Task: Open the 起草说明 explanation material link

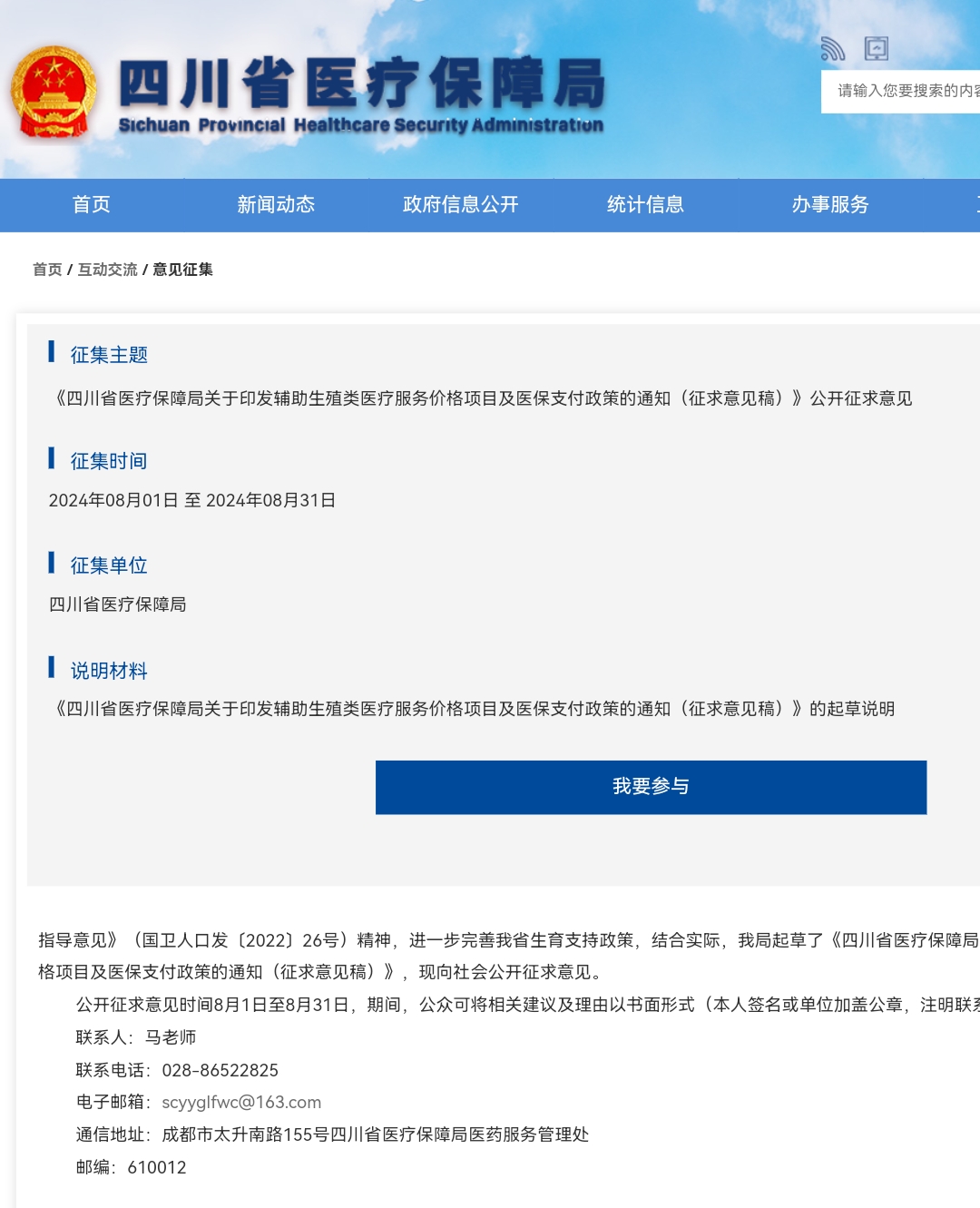Action: [475, 709]
